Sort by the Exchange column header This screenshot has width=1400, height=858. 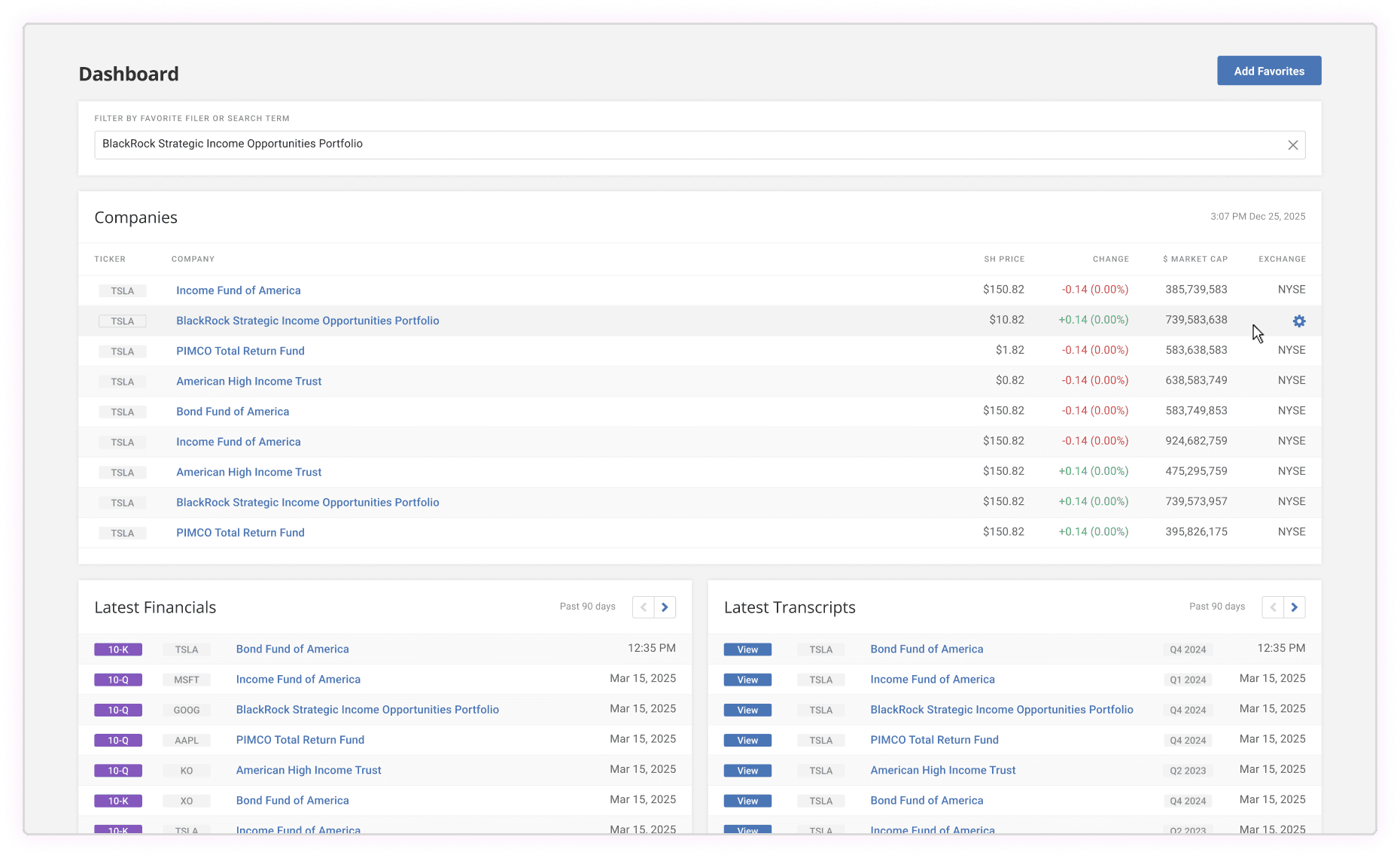click(x=1282, y=259)
